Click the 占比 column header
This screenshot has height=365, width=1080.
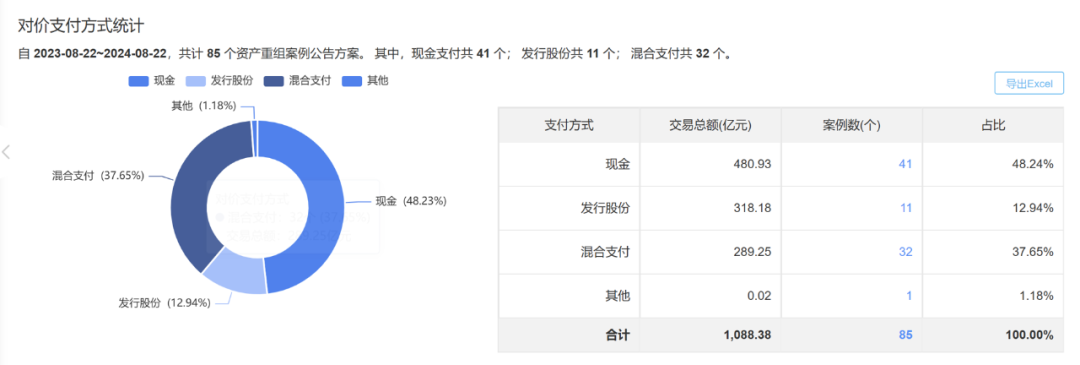994,125
